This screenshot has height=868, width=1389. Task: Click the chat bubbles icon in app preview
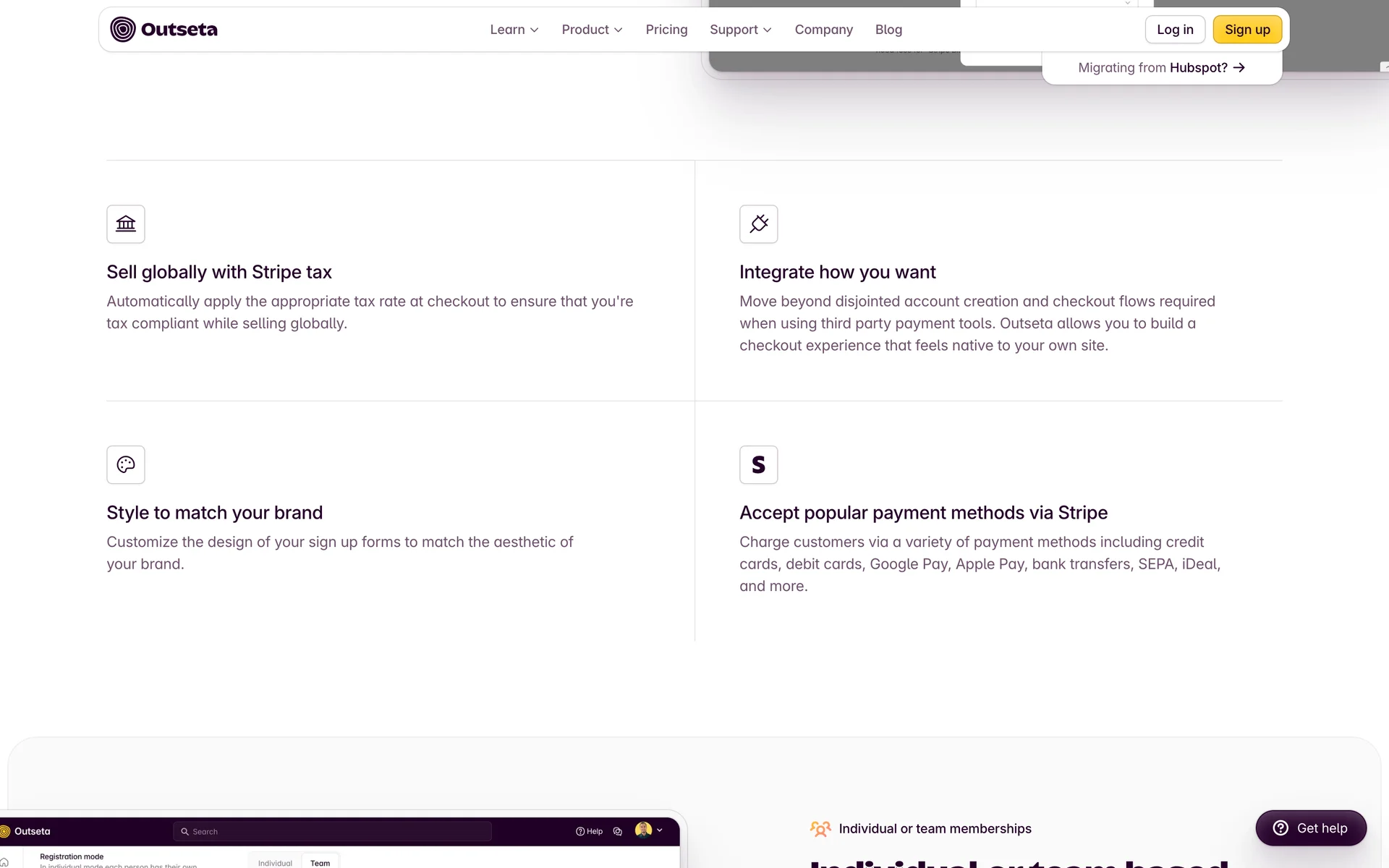pyautogui.click(x=617, y=832)
